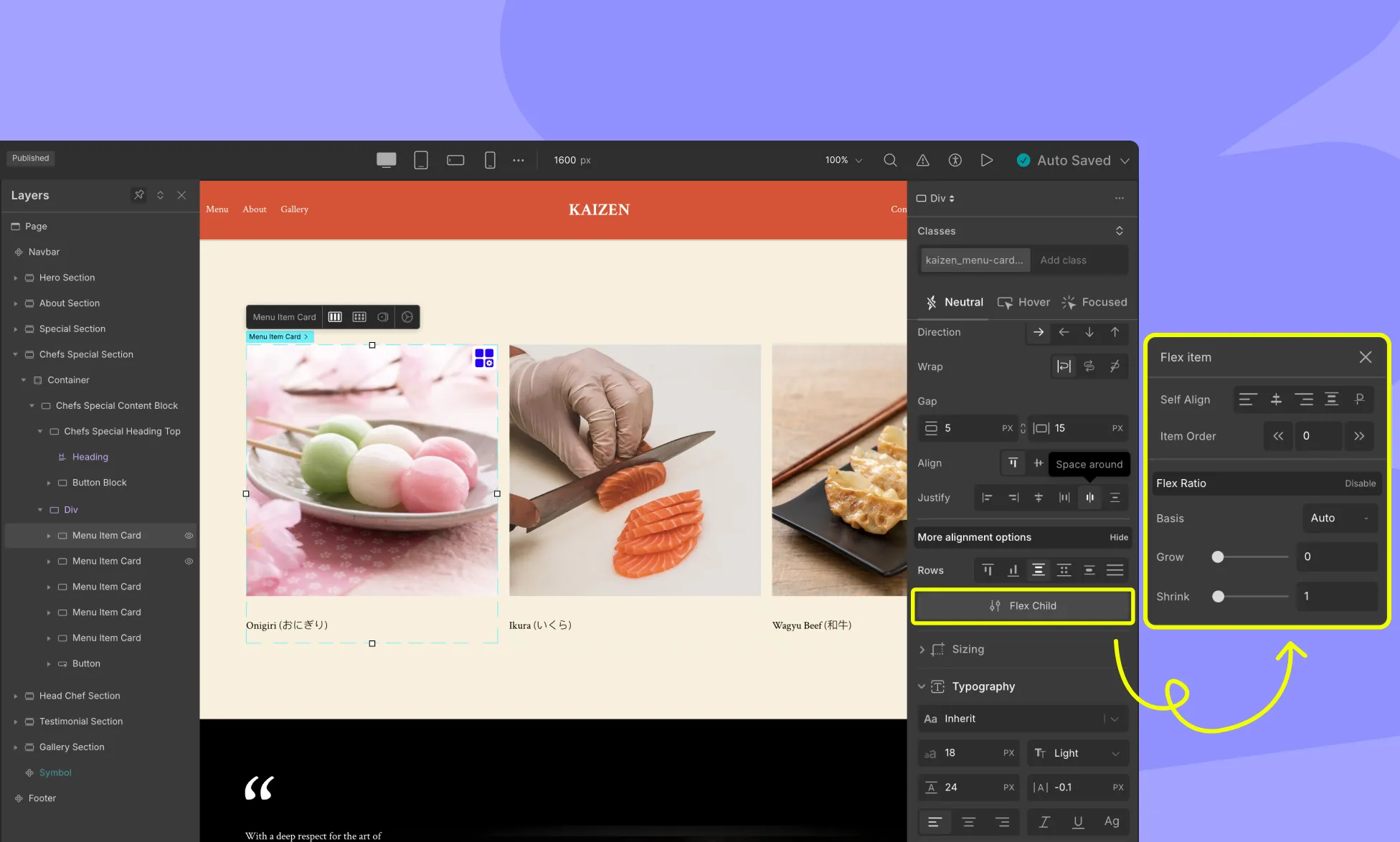The height and width of the screenshot is (842, 1400).
Task: Select Justify end icon
Action: (x=1013, y=498)
